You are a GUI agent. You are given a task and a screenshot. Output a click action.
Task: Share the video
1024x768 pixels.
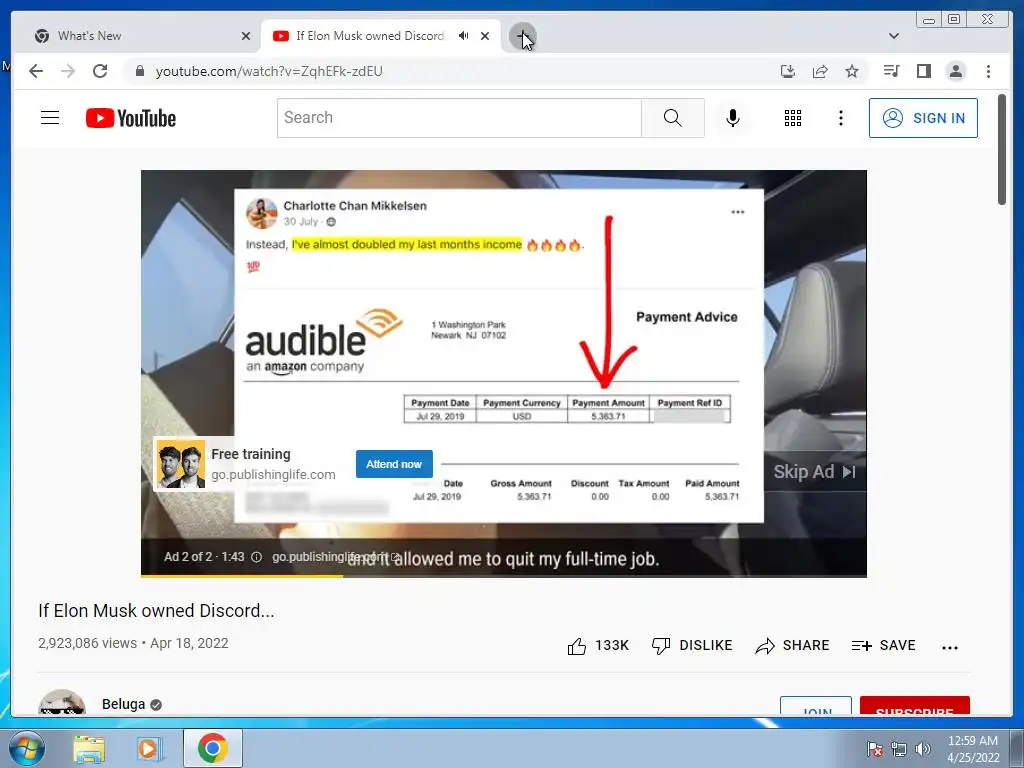pos(792,646)
